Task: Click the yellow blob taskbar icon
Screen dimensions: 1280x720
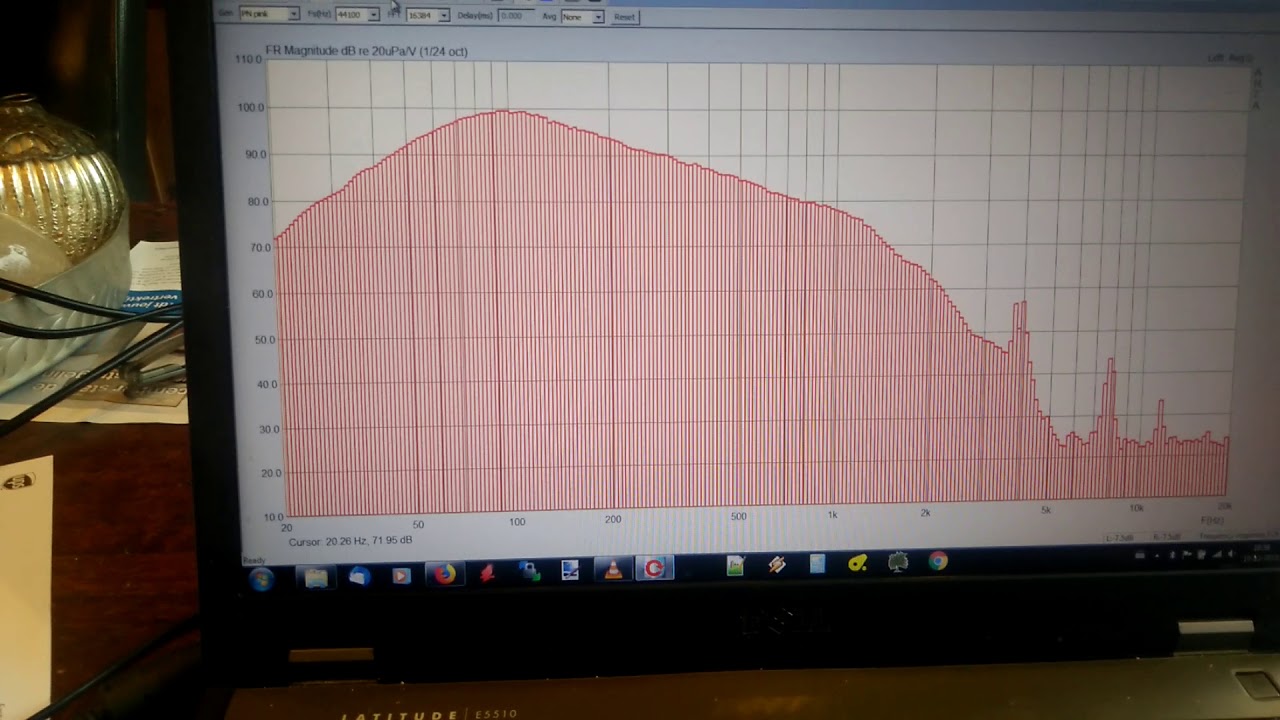Action: (x=857, y=563)
